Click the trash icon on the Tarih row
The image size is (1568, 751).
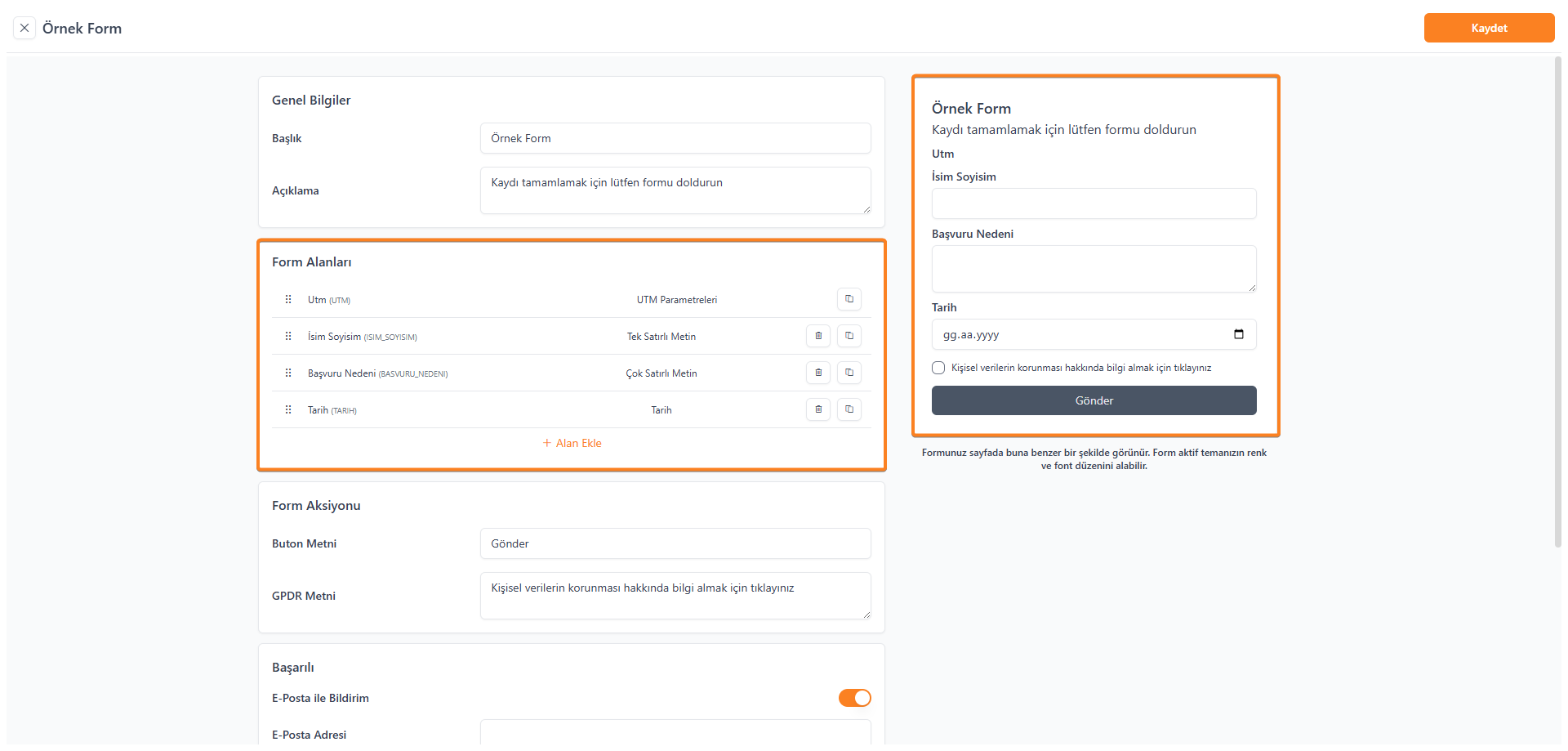tap(818, 409)
